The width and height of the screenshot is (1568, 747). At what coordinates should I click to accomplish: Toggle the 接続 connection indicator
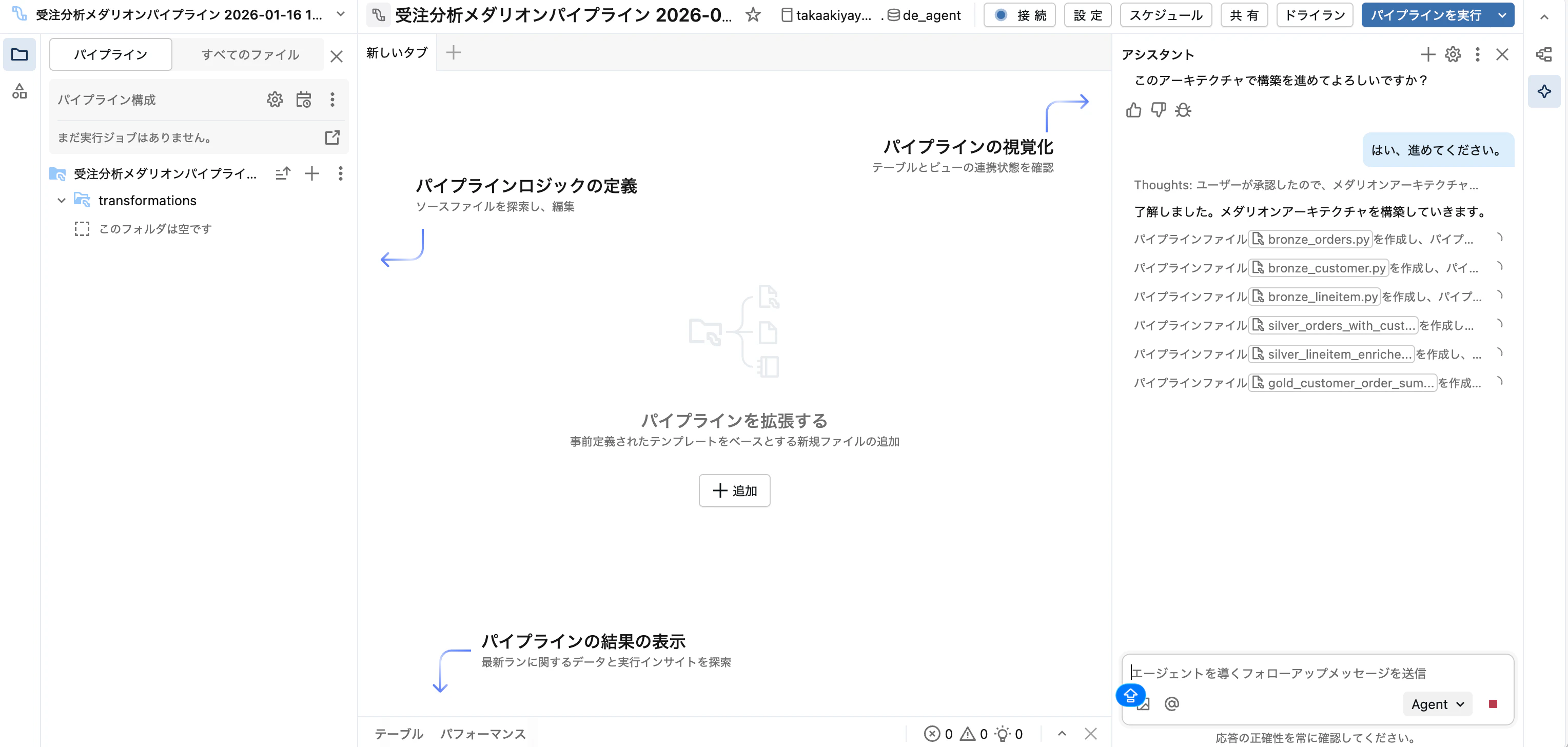1019,15
